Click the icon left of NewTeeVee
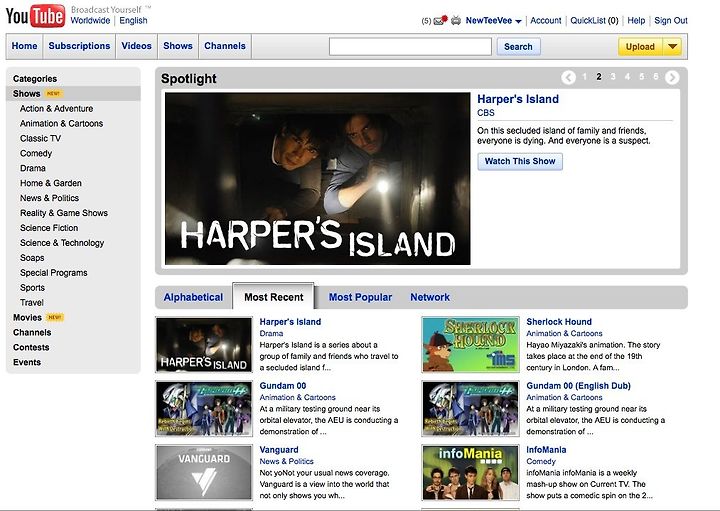 coord(456,20)
